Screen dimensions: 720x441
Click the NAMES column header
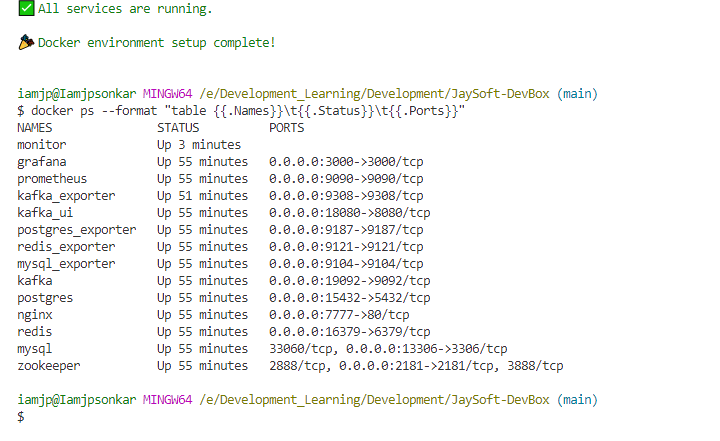tap(35, 128)
